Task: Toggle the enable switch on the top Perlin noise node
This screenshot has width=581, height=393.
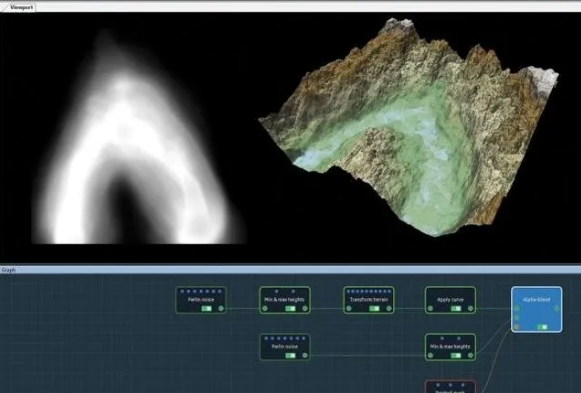Action: click(x=206, y=309)
